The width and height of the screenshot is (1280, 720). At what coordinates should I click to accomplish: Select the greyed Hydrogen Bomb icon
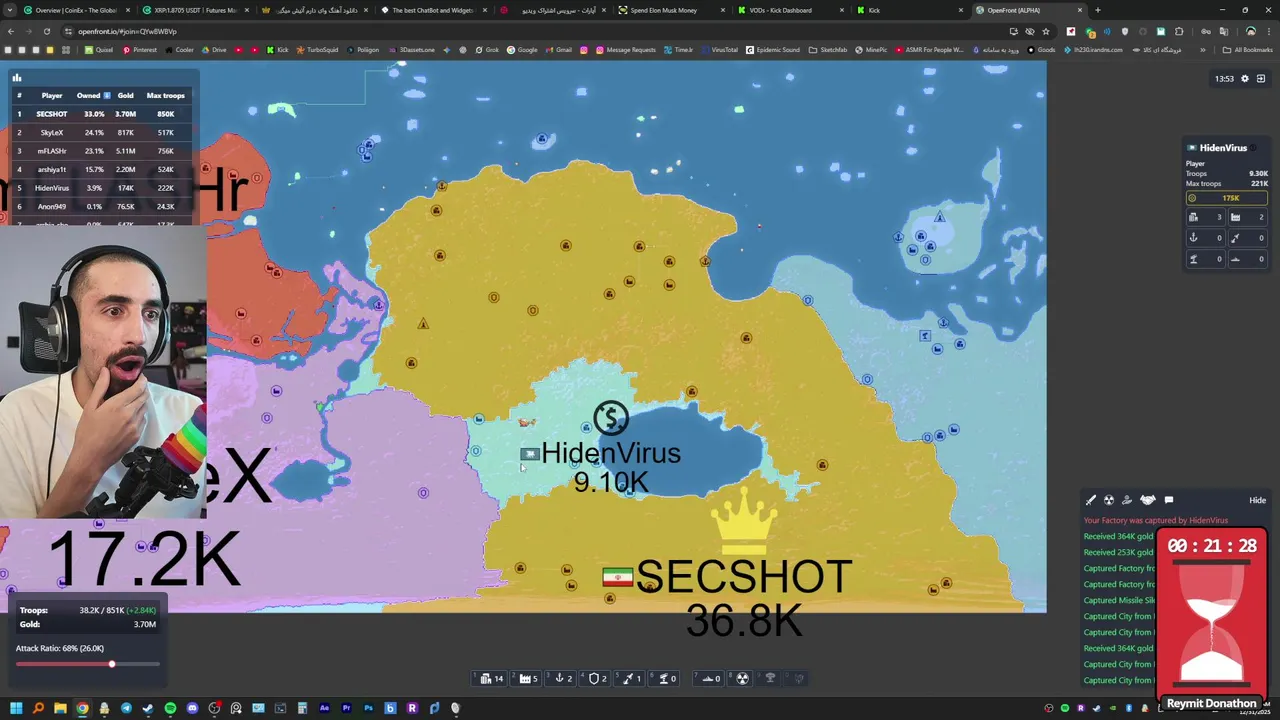pos(770,678)
